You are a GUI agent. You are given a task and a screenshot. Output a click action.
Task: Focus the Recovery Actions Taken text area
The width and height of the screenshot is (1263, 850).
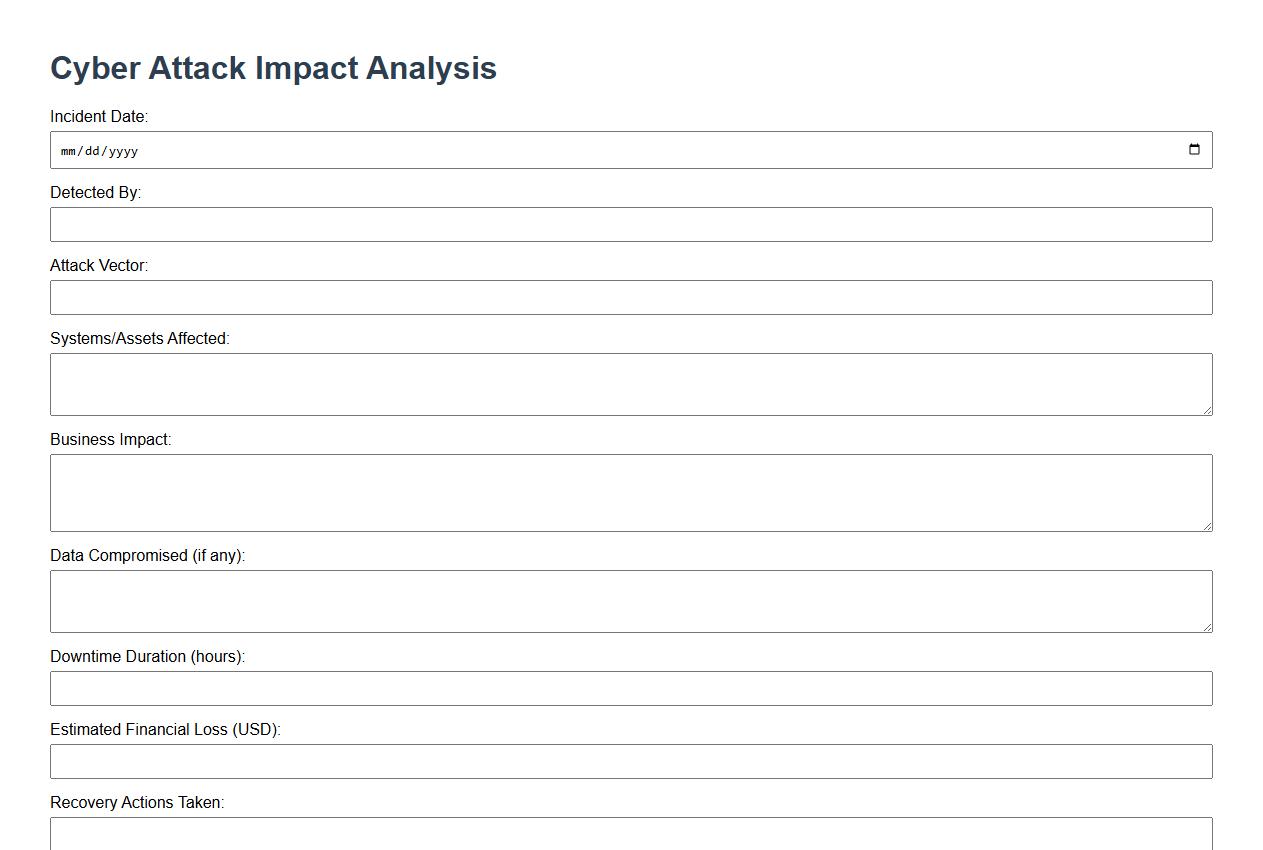pyautogui.click(x=631, y=834)
